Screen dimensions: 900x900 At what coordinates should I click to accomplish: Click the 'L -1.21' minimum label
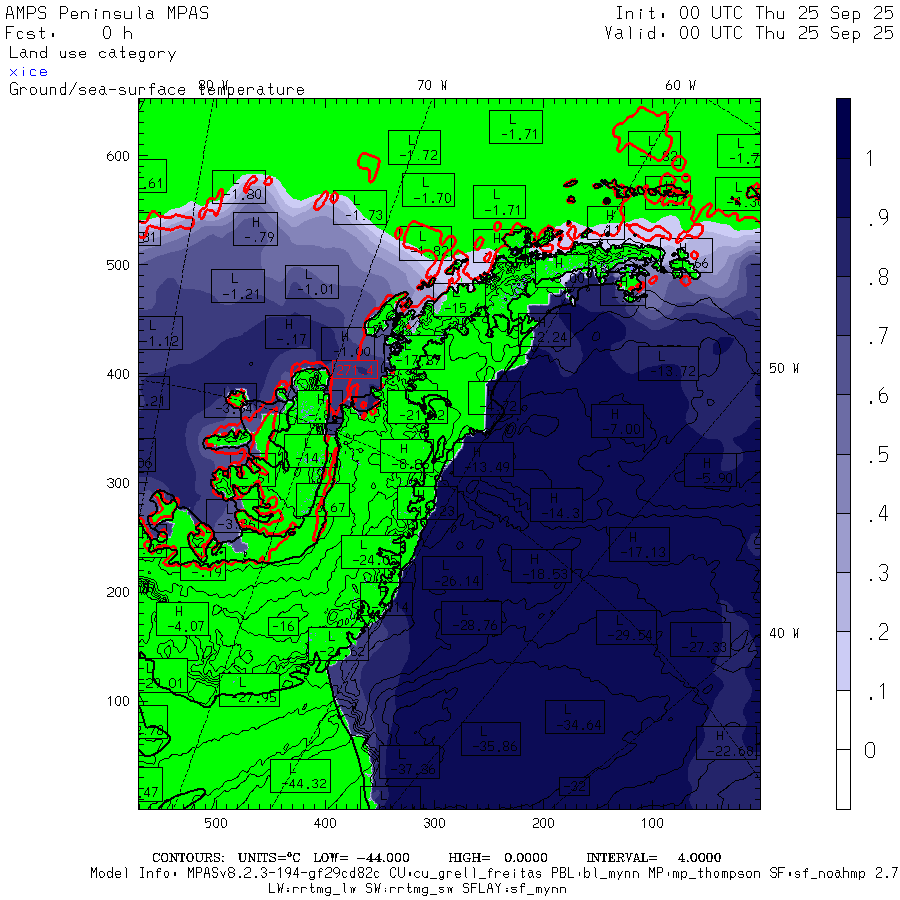[x=238, y=286]
